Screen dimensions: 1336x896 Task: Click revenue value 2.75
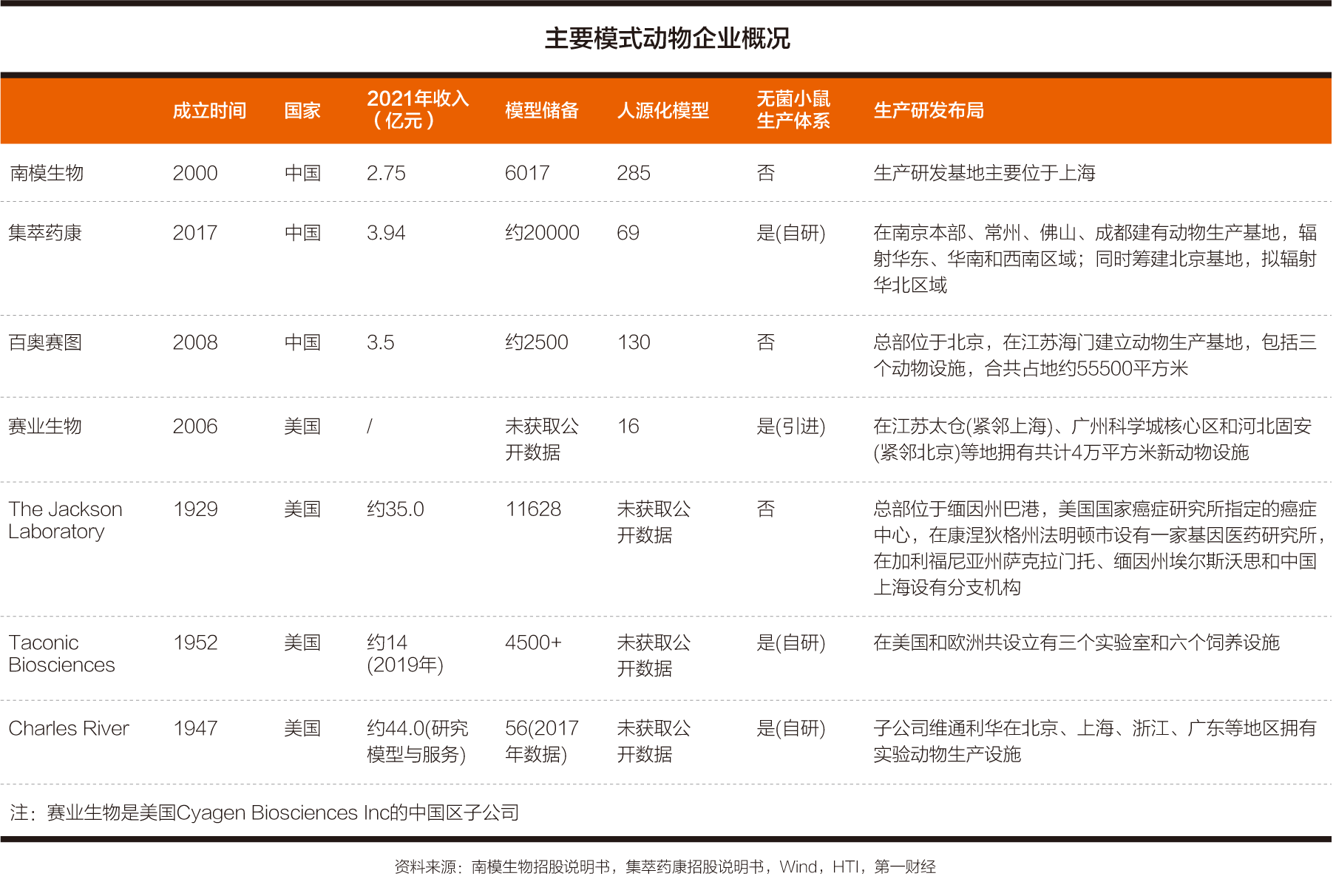click(386, 173)
